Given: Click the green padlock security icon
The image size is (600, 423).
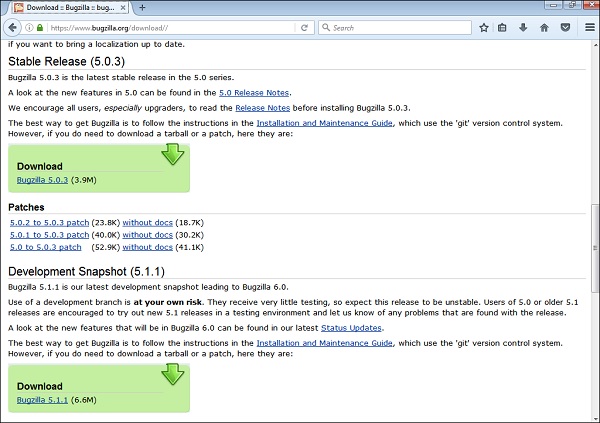Looking at the screenshot, I should [40, 28].
